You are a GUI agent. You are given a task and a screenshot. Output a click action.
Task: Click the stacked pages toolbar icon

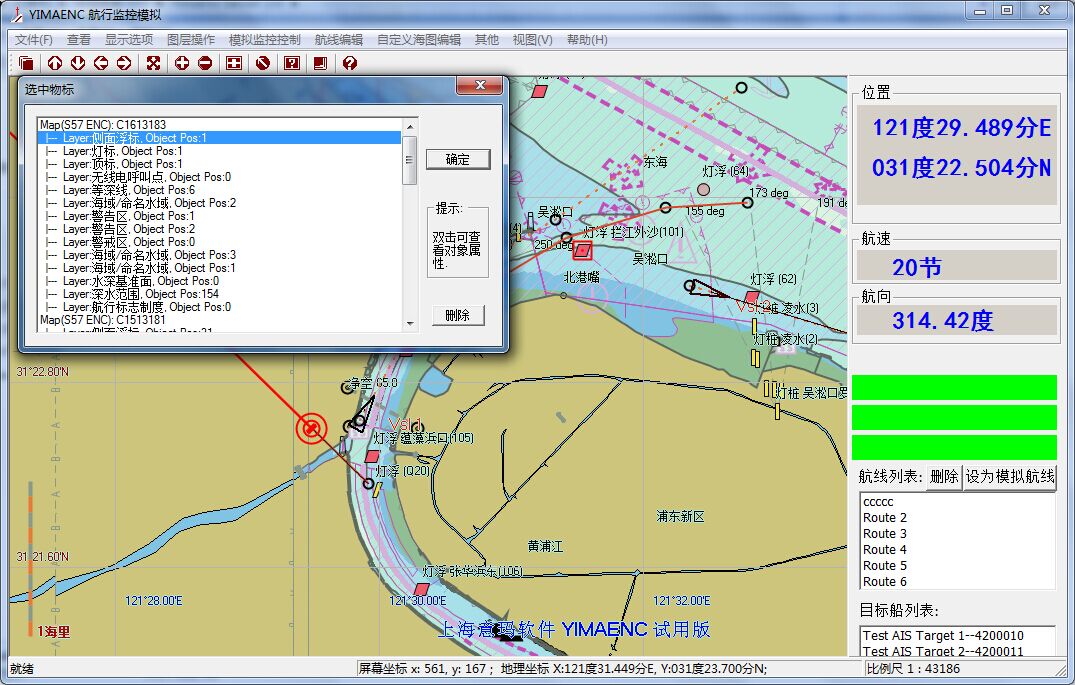click(x=26, y=63)
